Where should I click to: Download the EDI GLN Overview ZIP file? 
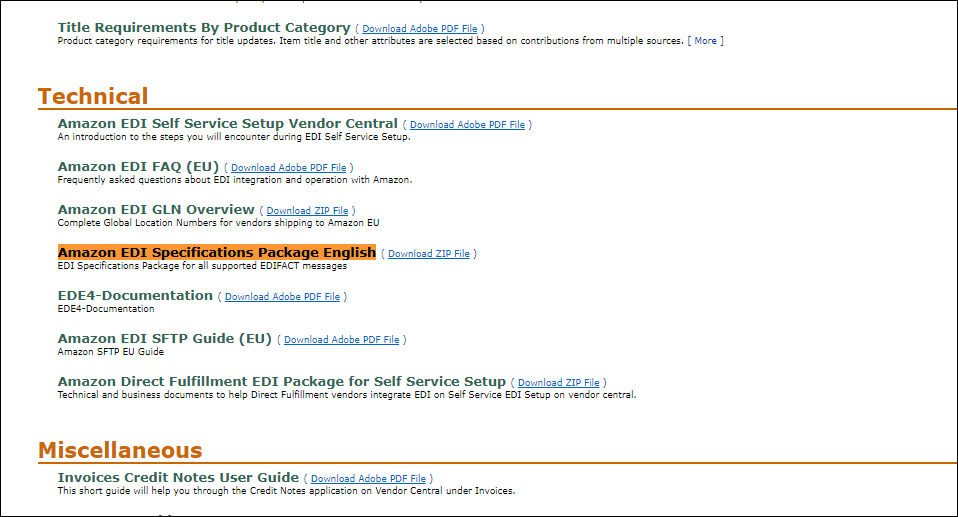[x=307, y=210]
